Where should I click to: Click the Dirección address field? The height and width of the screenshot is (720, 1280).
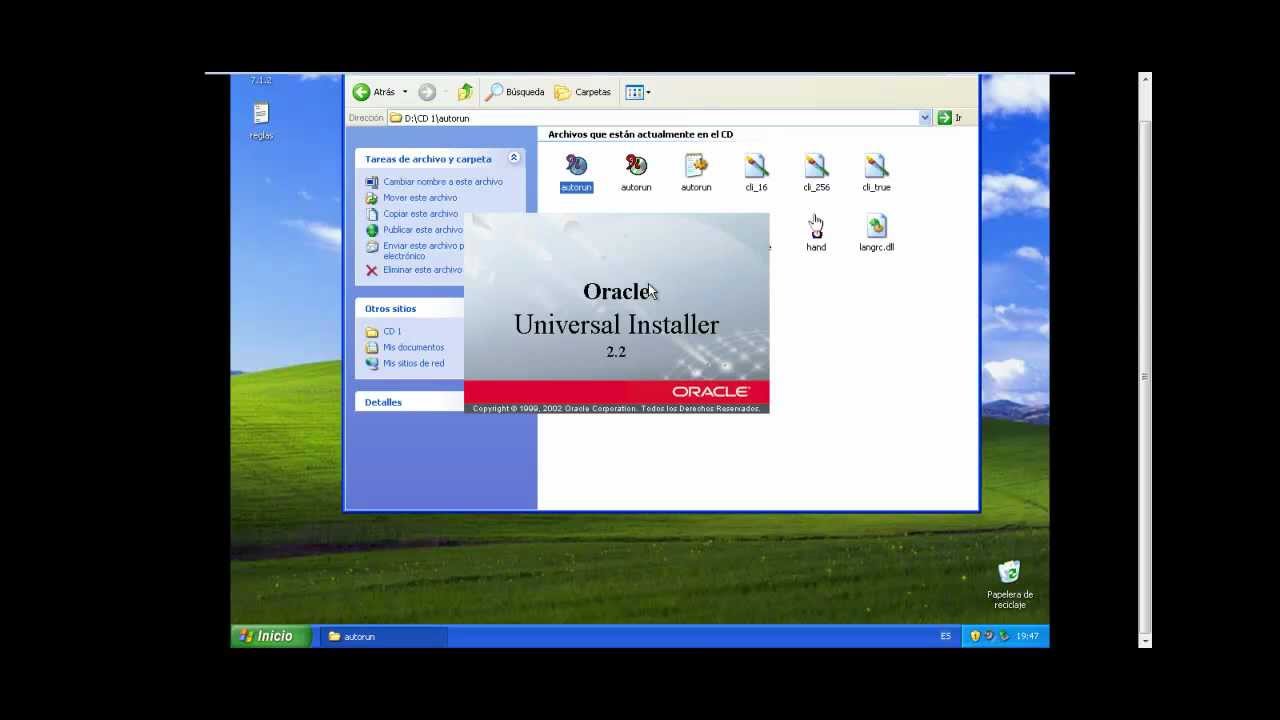659,118
